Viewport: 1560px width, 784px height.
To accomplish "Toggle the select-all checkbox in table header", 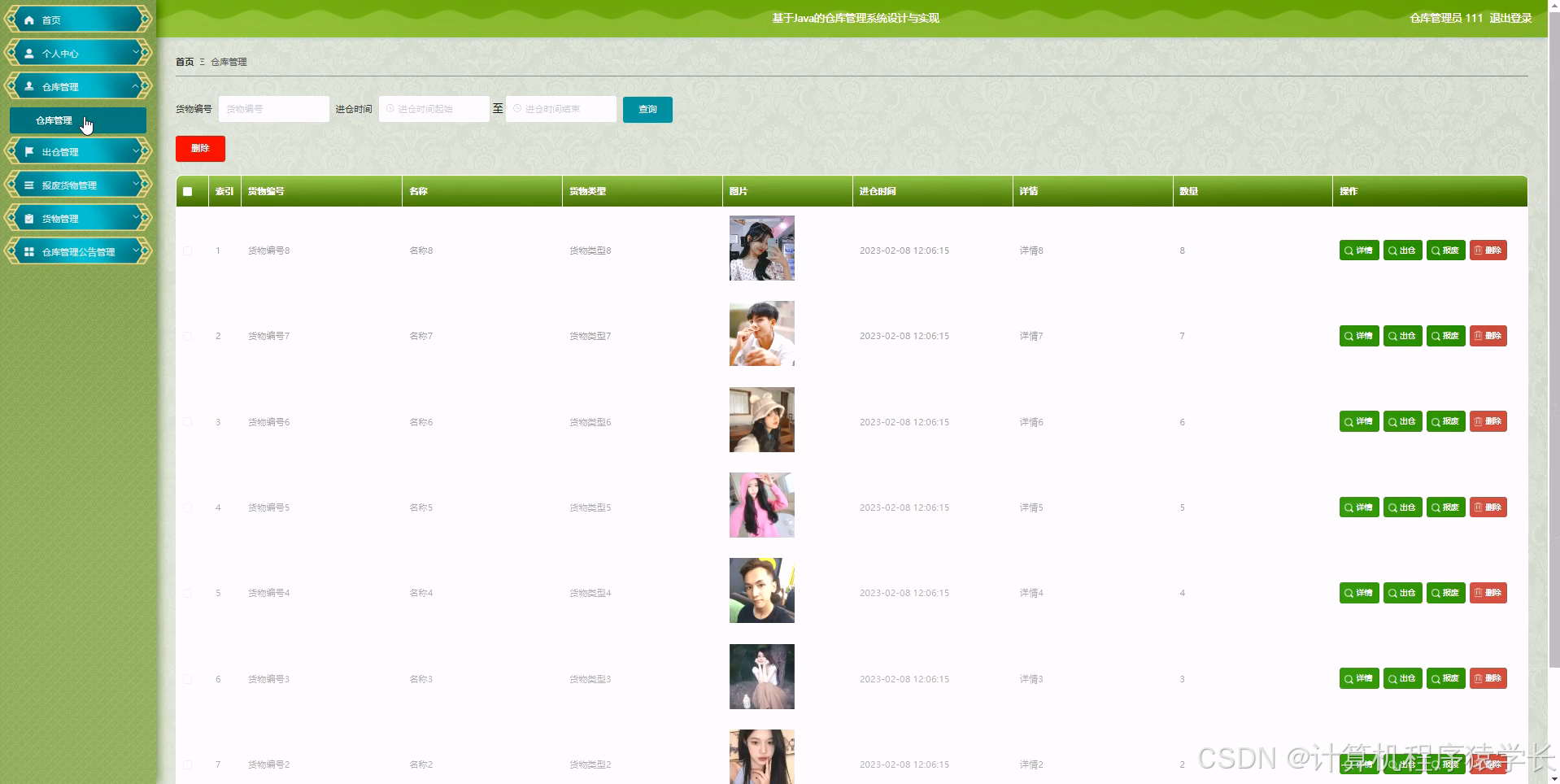I will [x=188, y=192].
